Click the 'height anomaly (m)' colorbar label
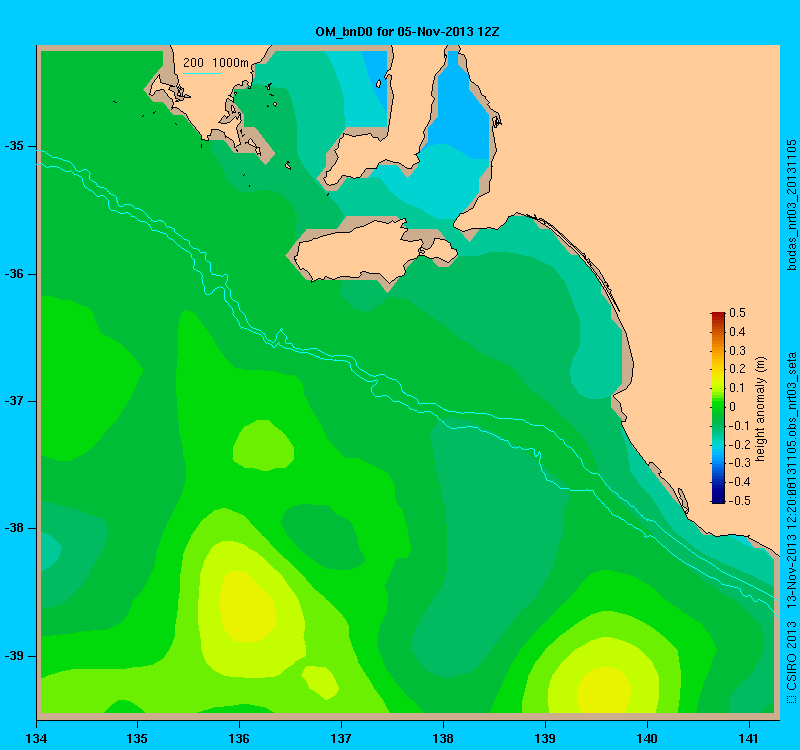 tap(761, 409)
